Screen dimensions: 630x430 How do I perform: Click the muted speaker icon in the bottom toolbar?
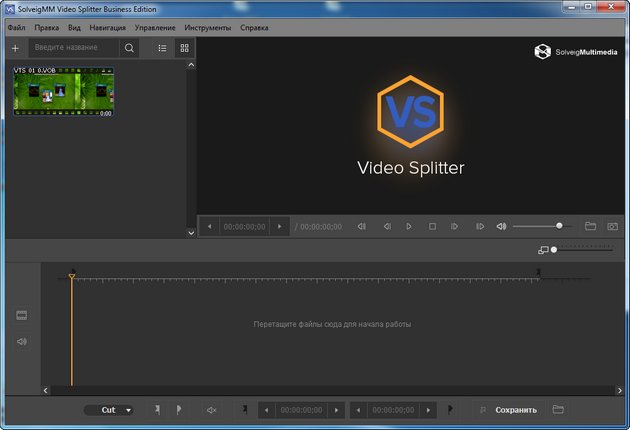point(211,410)
